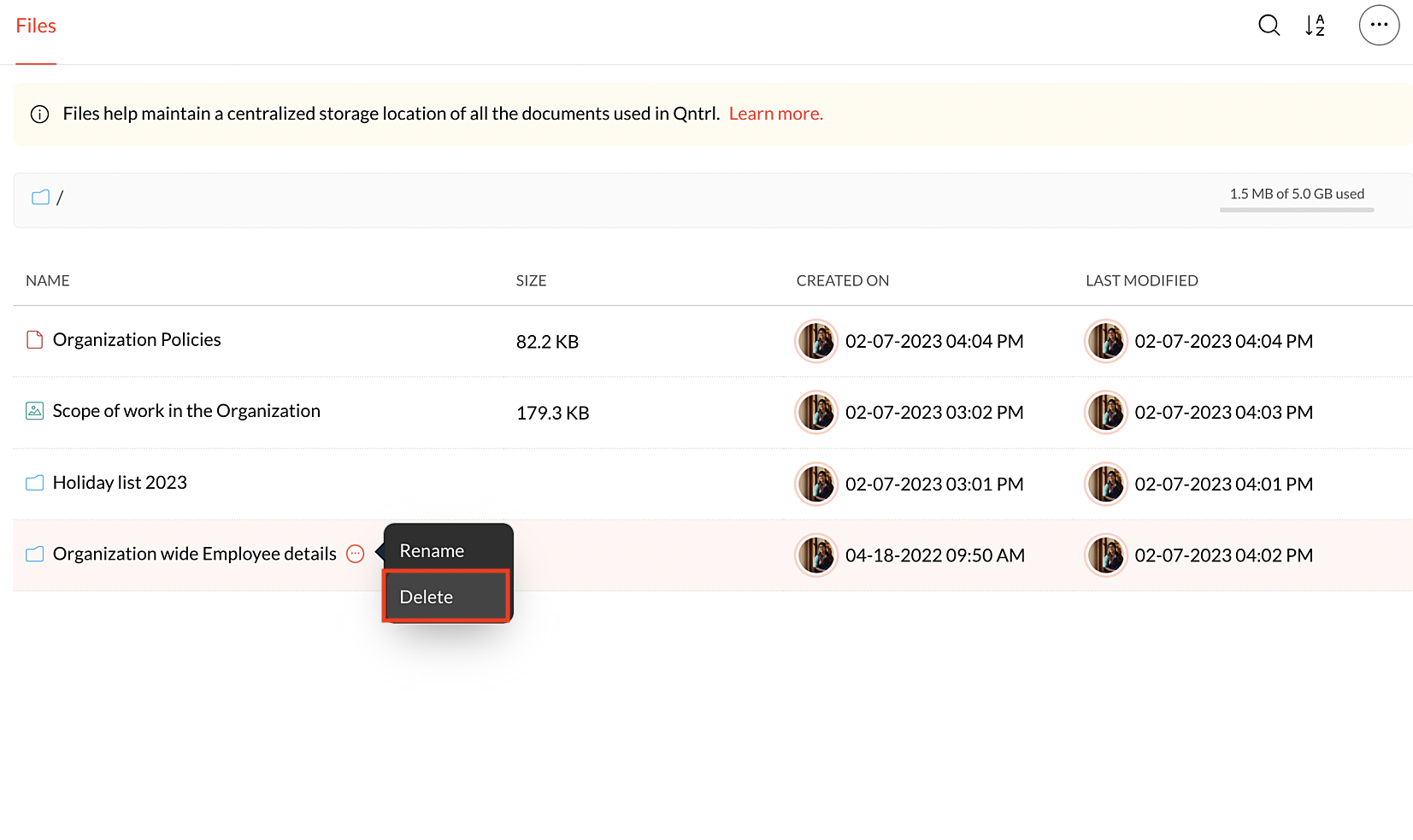Click the A-Z sort icon
This screenshot has width=1413, height=840.
(x=1315, y=26)
